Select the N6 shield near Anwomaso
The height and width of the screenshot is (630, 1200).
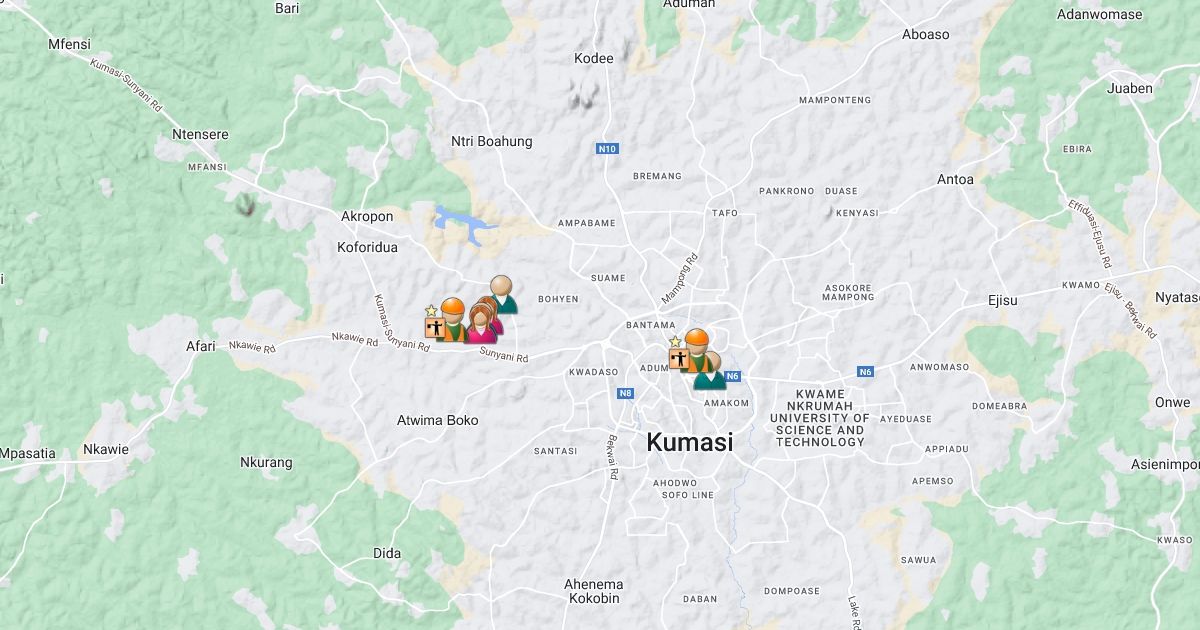coord(866,372)
